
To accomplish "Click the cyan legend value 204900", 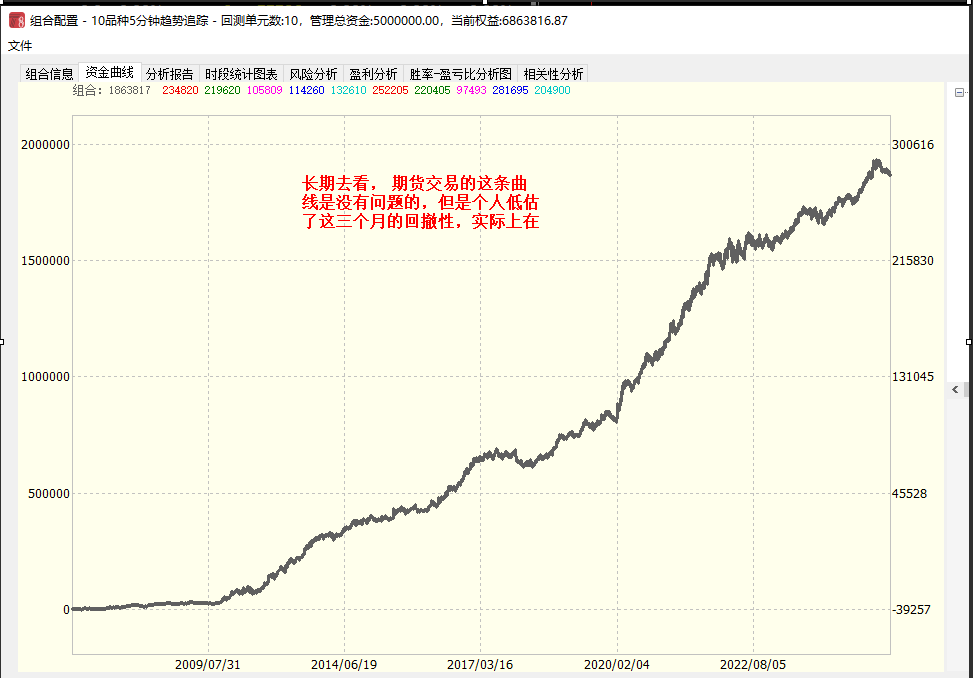I will click(x=552, y=90).
